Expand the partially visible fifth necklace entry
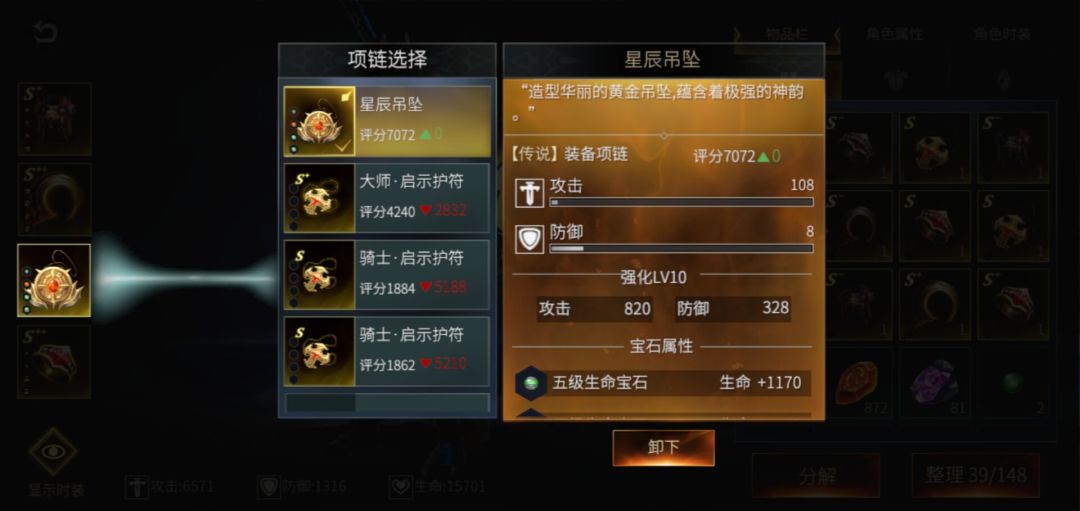This screenshot has width=1080, height=511. coord(387,404)
